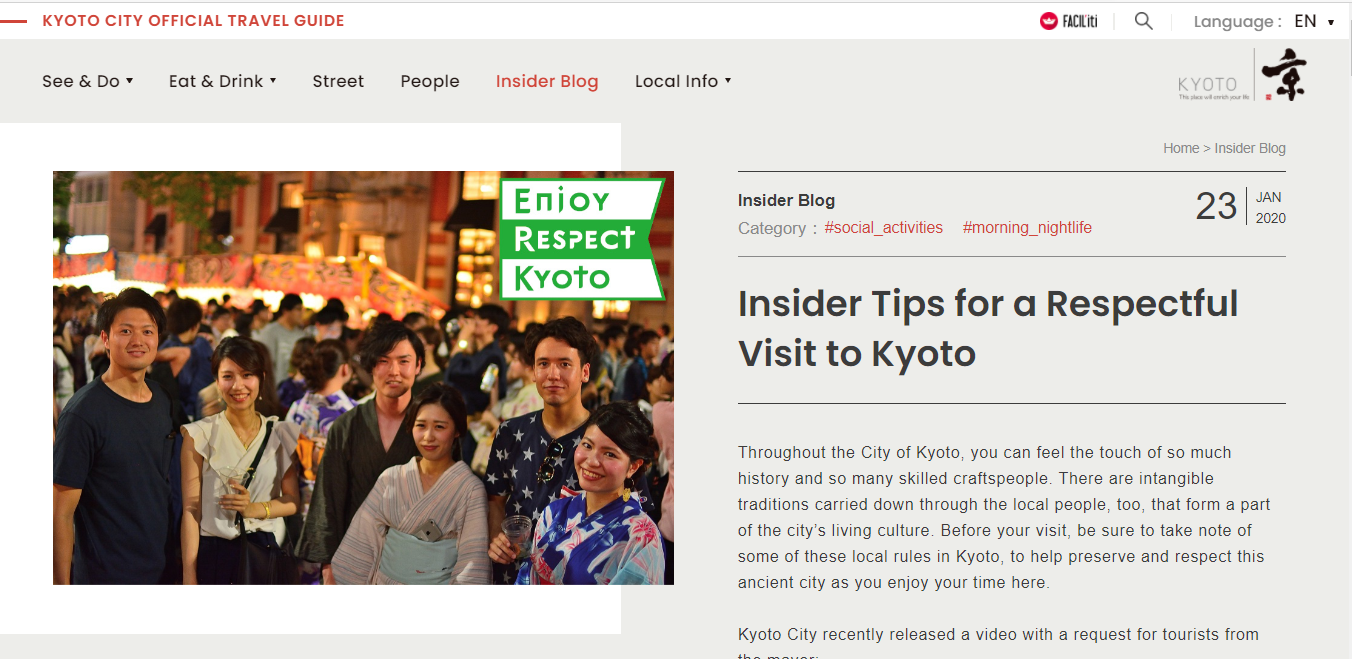This screenshot has width=1352, height=659.
Task: Select the Insider Blog nav item
Action: 547,81
